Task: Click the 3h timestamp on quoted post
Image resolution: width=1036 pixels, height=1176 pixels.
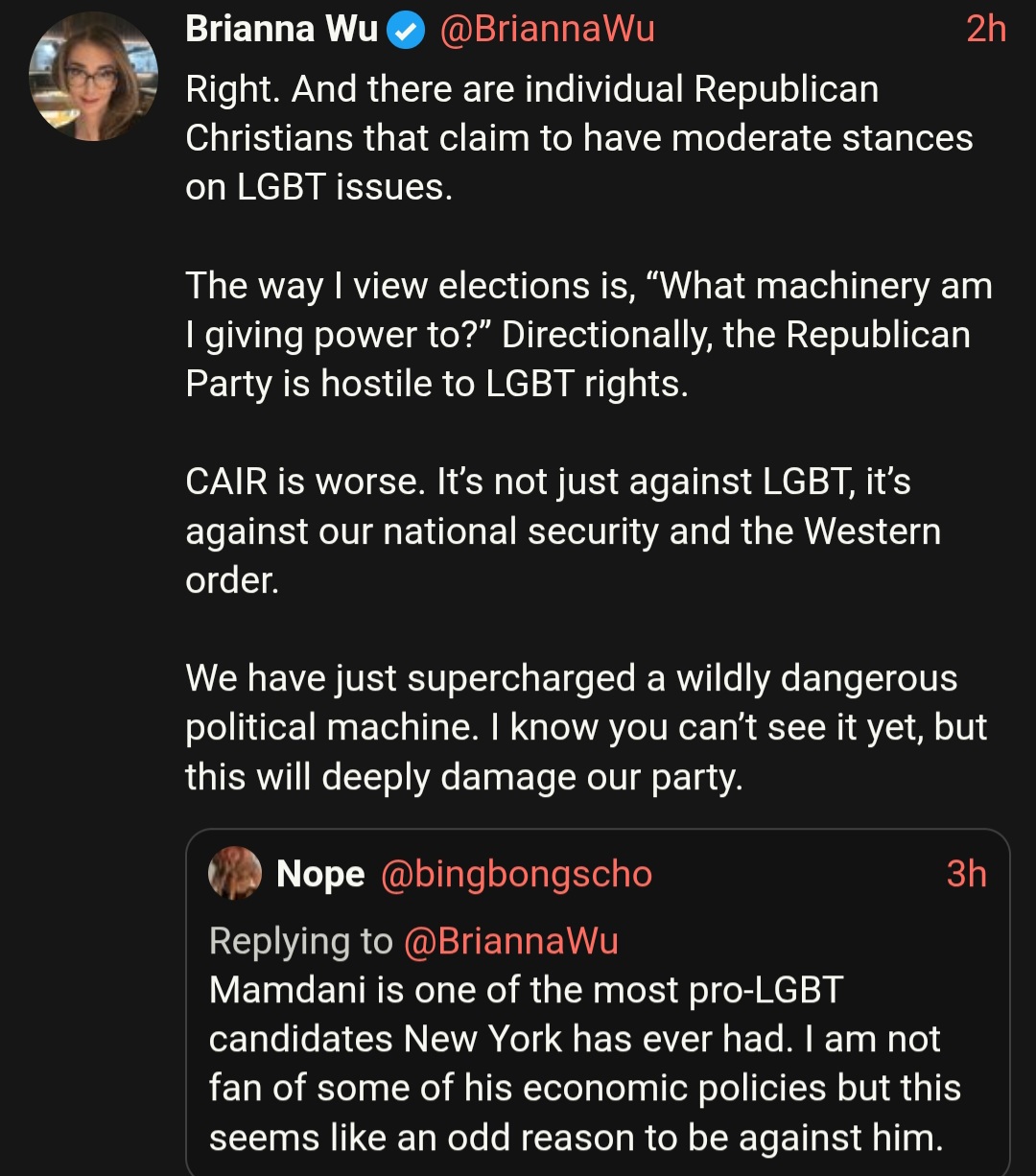Action: (x=966, y=874)
